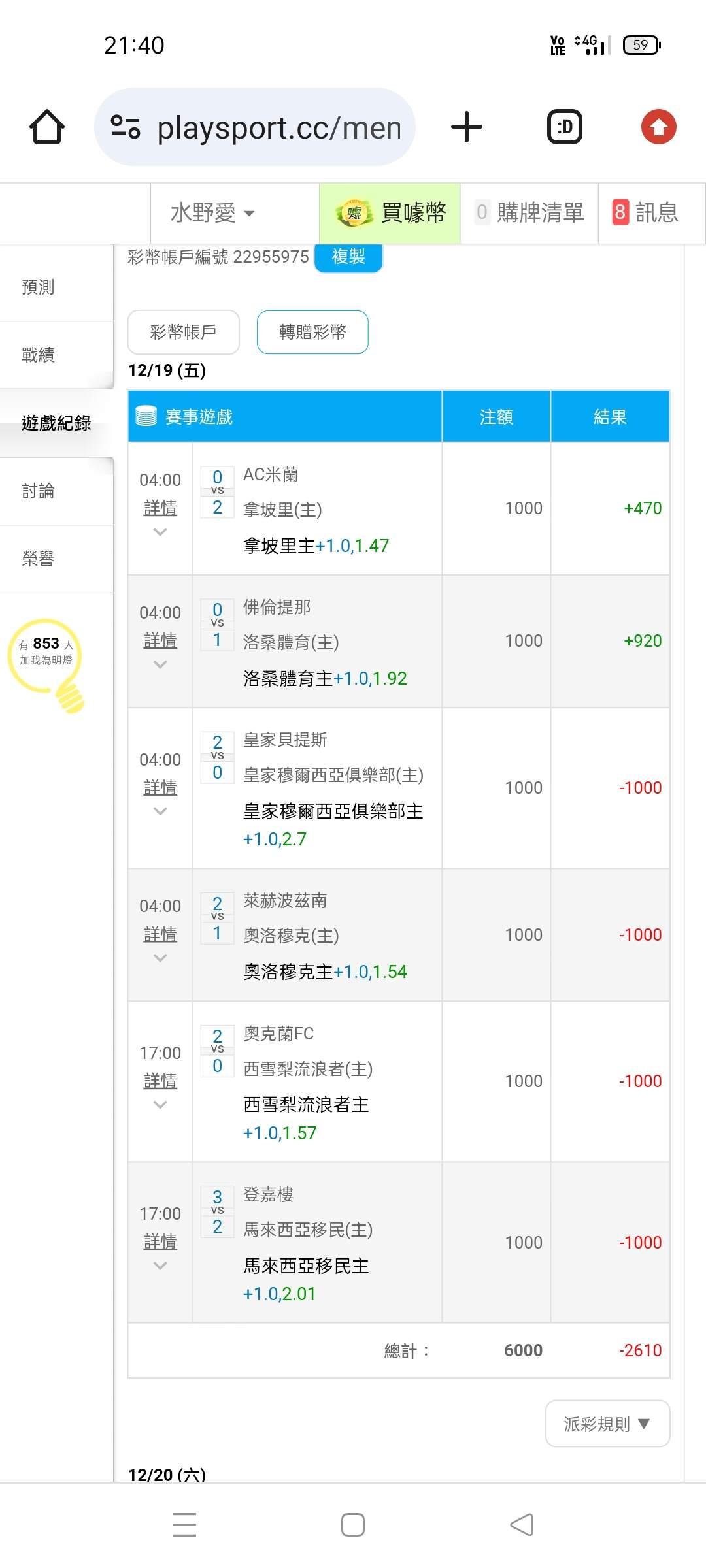Image resolution: width=706 pixels, height=1568 pixels.
Task: Tap the red upload arrow icon
Action: tap(658, 127)
